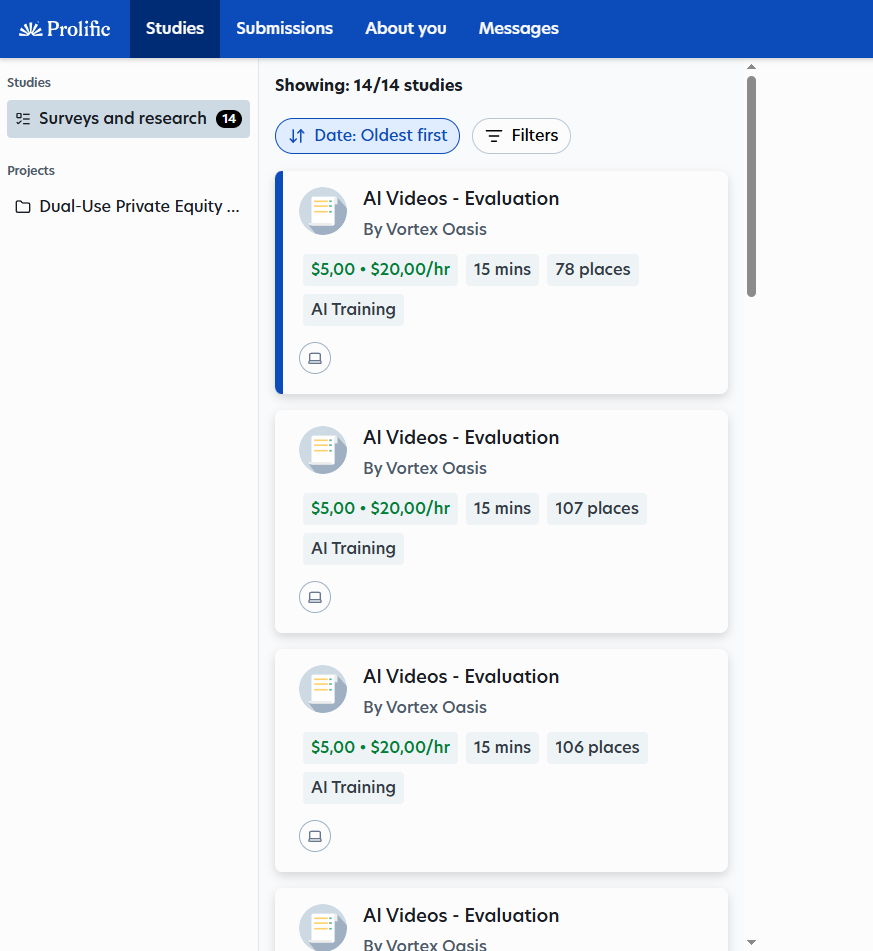Click laptop device icon on 78 places card
Screen dimensions: 873x951
pos(315,358)
